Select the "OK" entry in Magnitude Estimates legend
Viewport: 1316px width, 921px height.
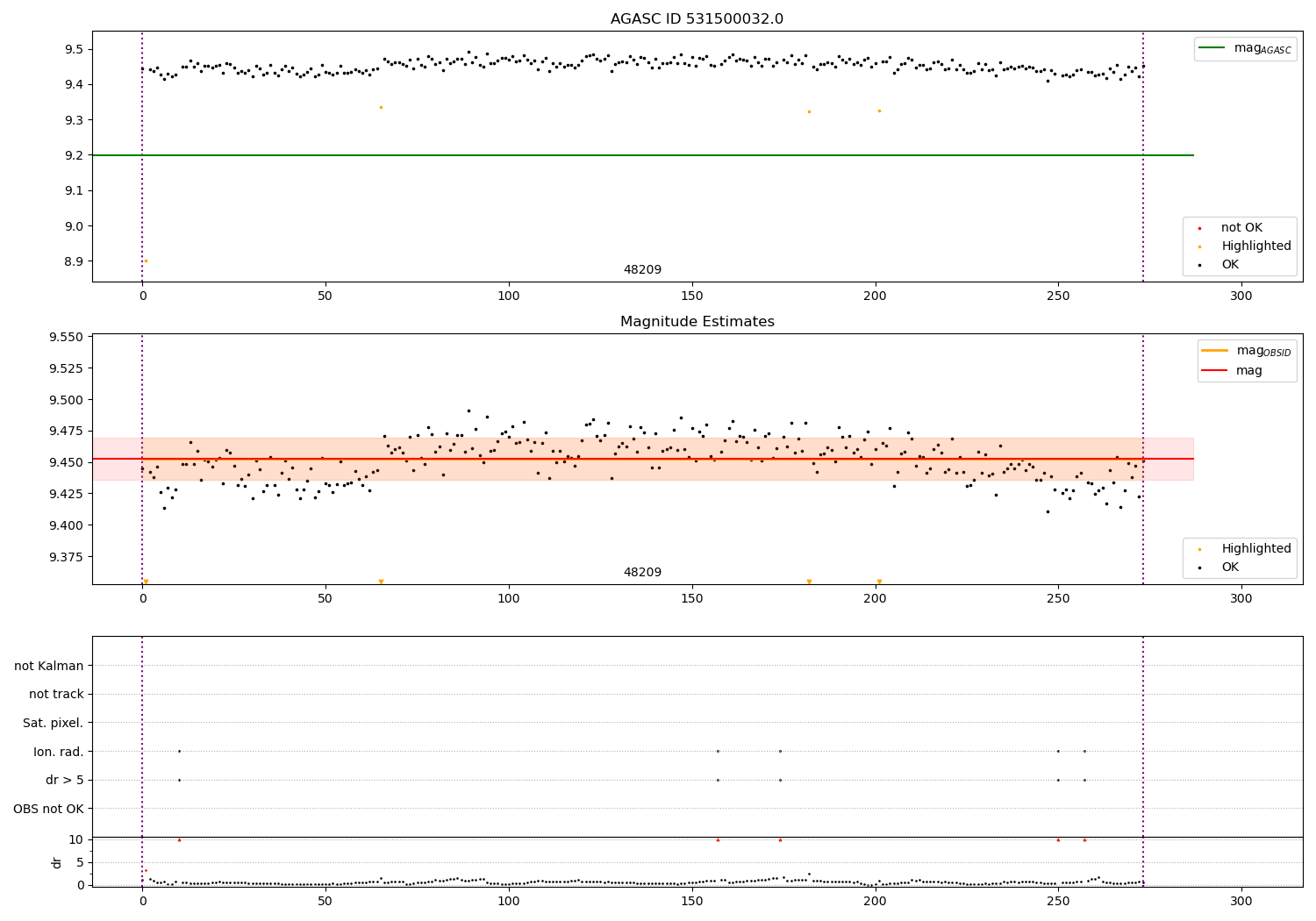[1220, 568]
